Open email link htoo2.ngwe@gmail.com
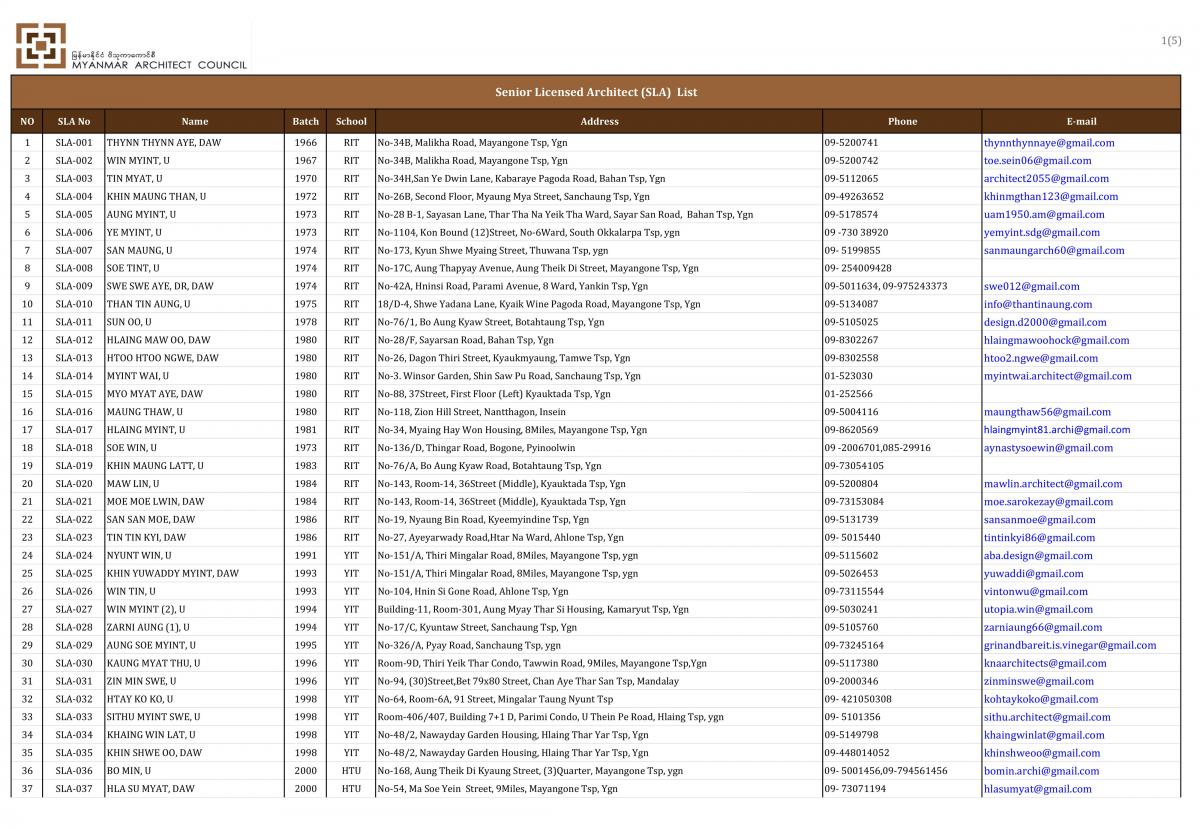This screenshot has width=1200, height=829. pos(1041,359)
